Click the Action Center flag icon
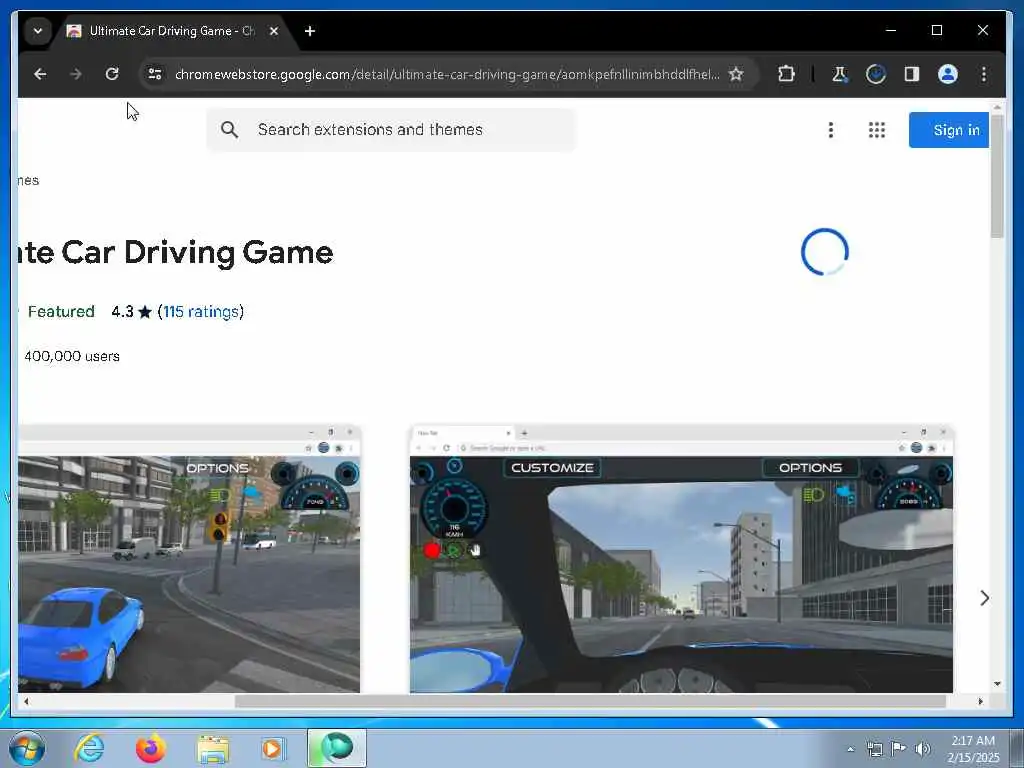The width and height of the screenshot is (1024, 768). [899, 749]
